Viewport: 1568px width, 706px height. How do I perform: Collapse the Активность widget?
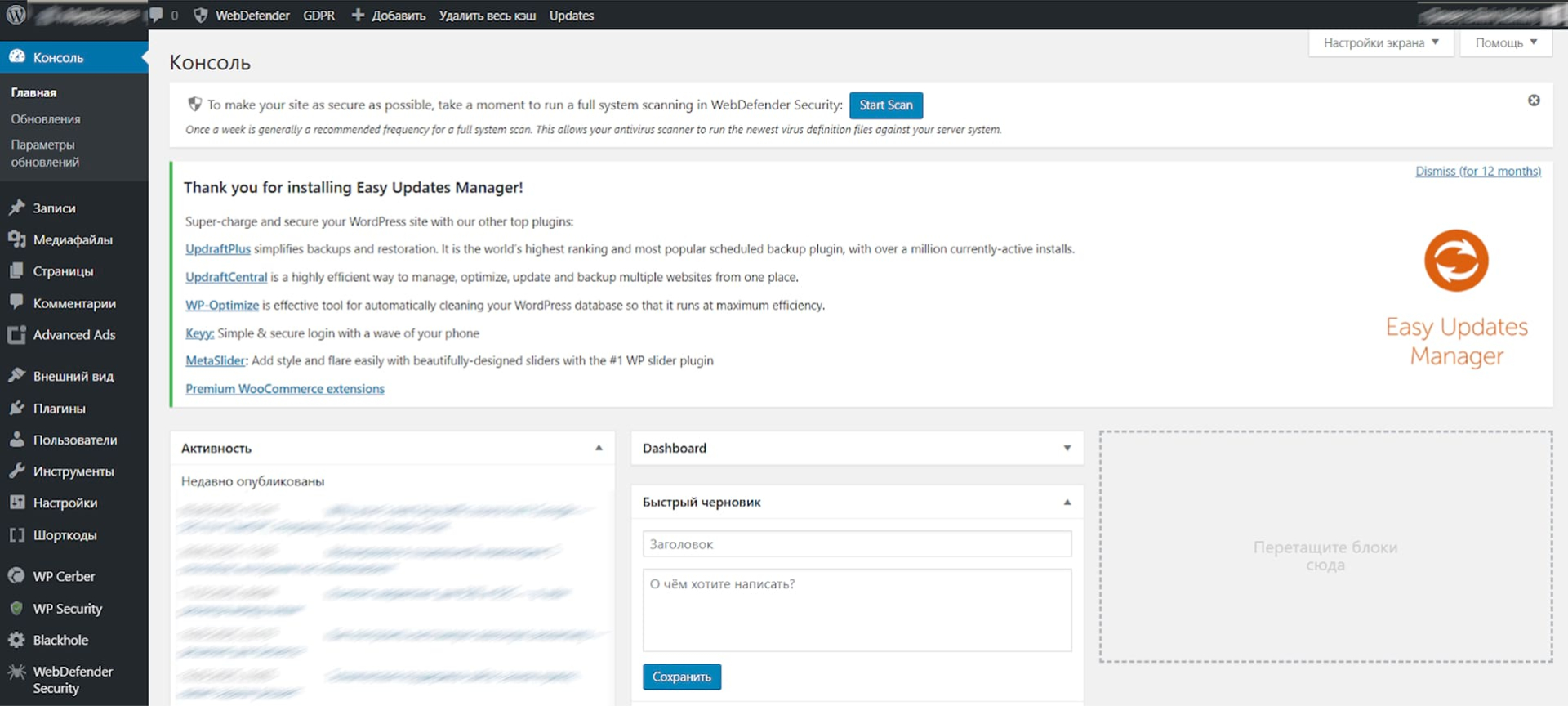tap(599, 448)
